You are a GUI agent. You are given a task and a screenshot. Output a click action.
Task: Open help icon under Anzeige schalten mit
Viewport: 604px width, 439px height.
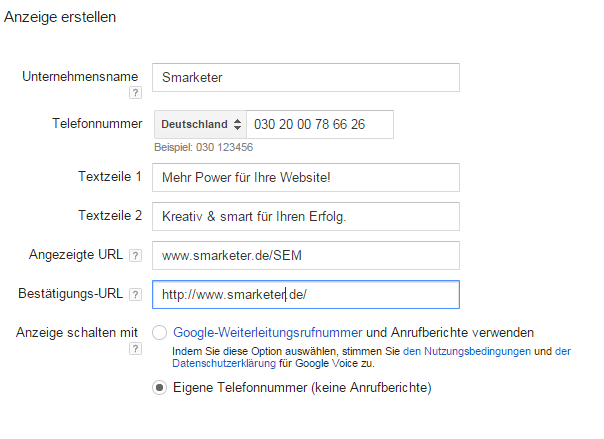[135, 349]
